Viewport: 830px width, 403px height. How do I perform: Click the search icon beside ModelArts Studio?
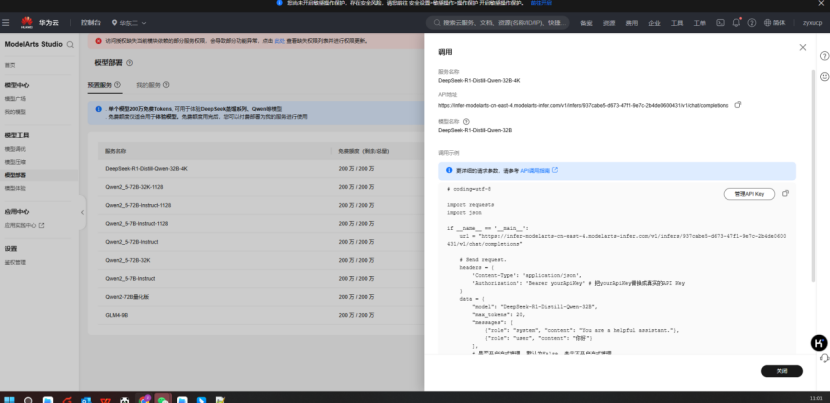(70, 44)
